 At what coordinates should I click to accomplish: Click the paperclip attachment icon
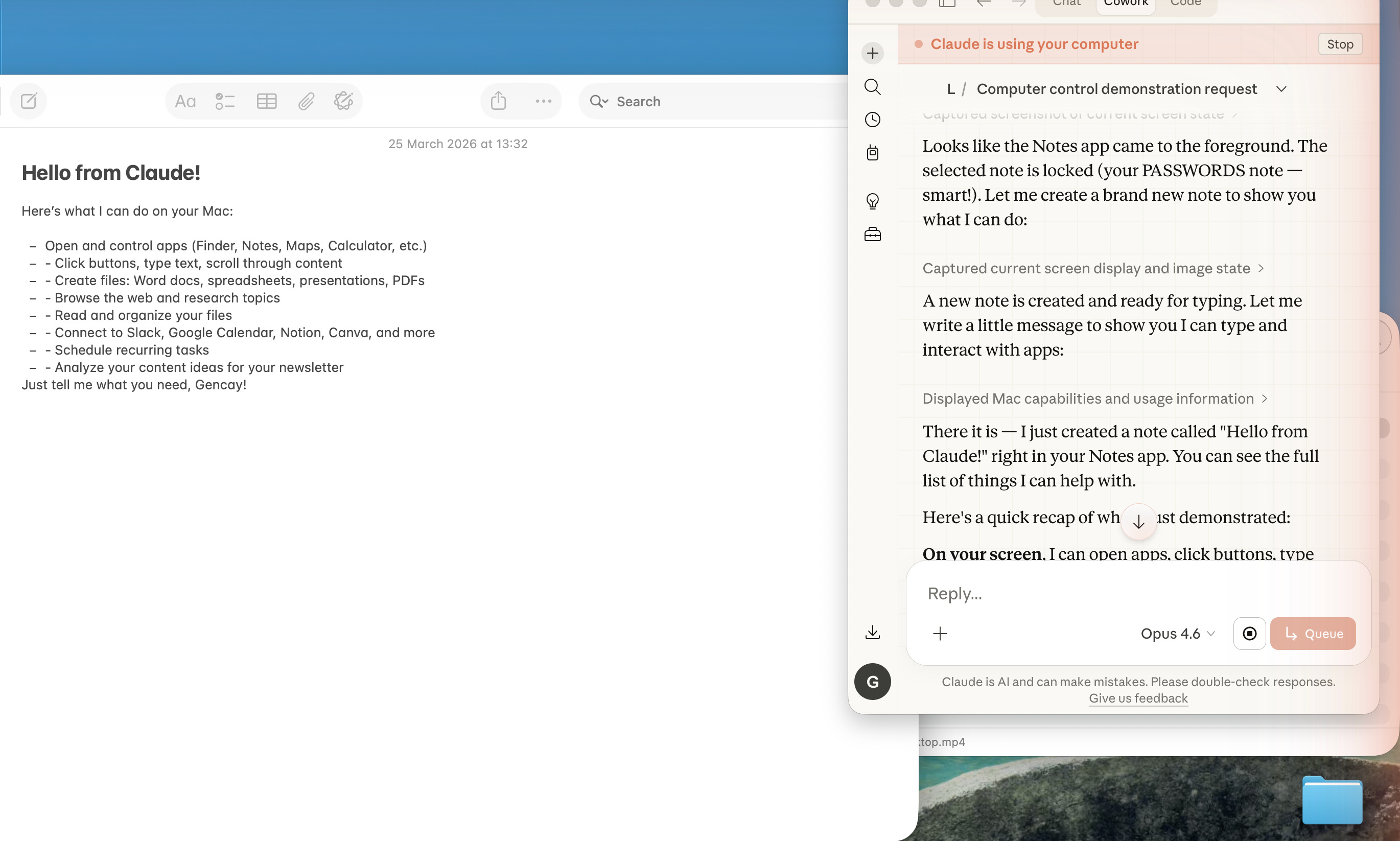pyautogui.click(x=306, y=102)
